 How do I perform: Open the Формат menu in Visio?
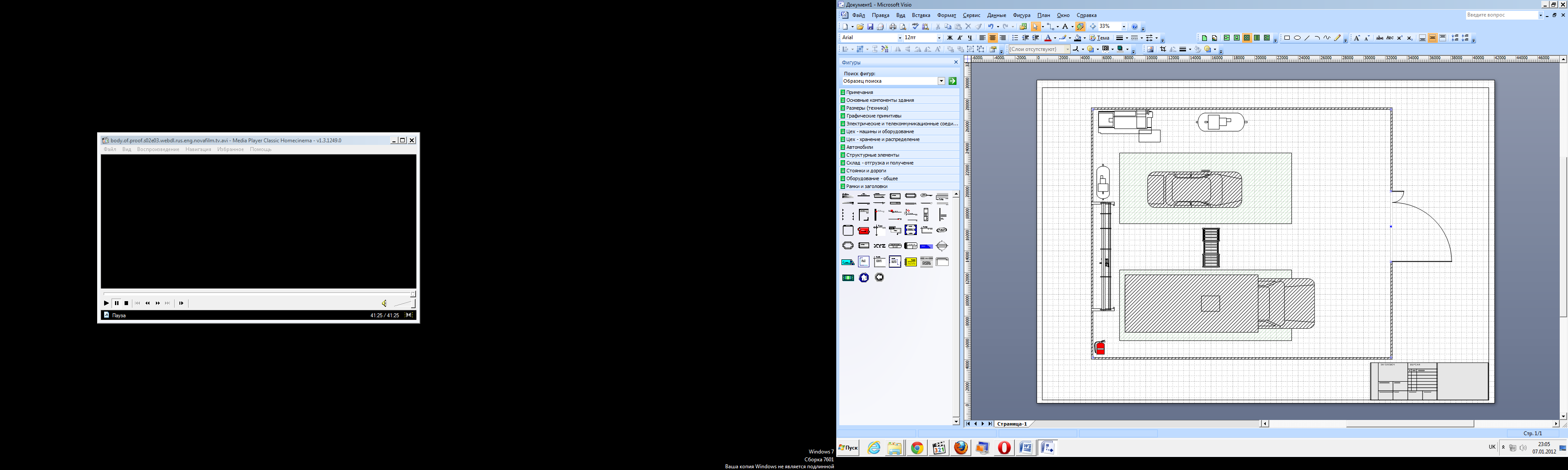coord(946,15)
